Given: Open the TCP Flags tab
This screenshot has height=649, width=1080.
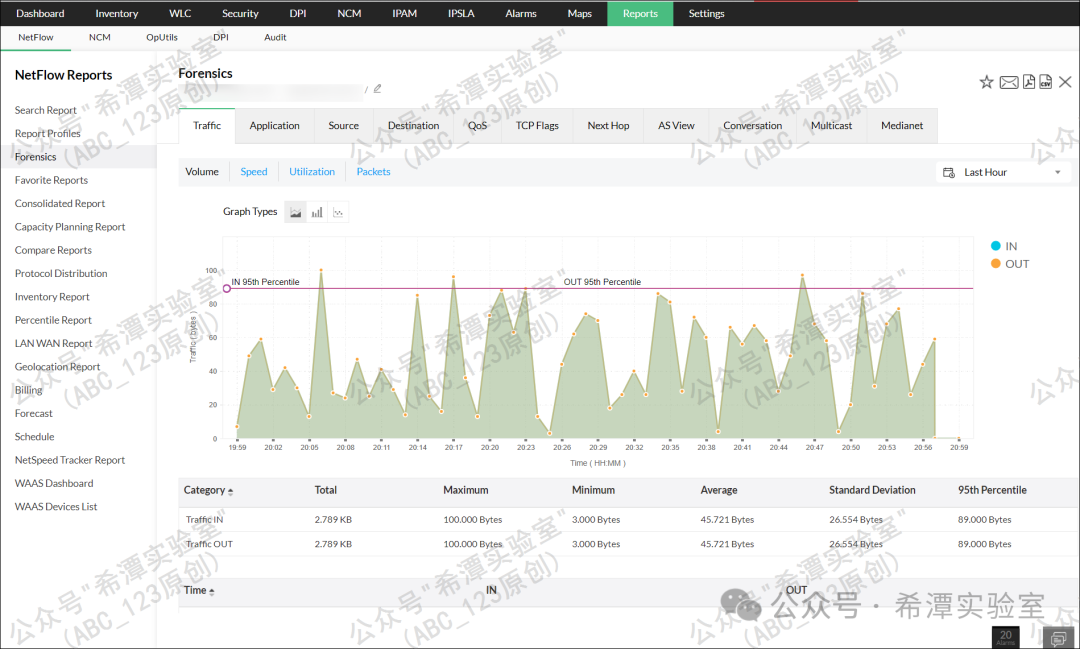Looking at the screenshot, I should (537, 125).
